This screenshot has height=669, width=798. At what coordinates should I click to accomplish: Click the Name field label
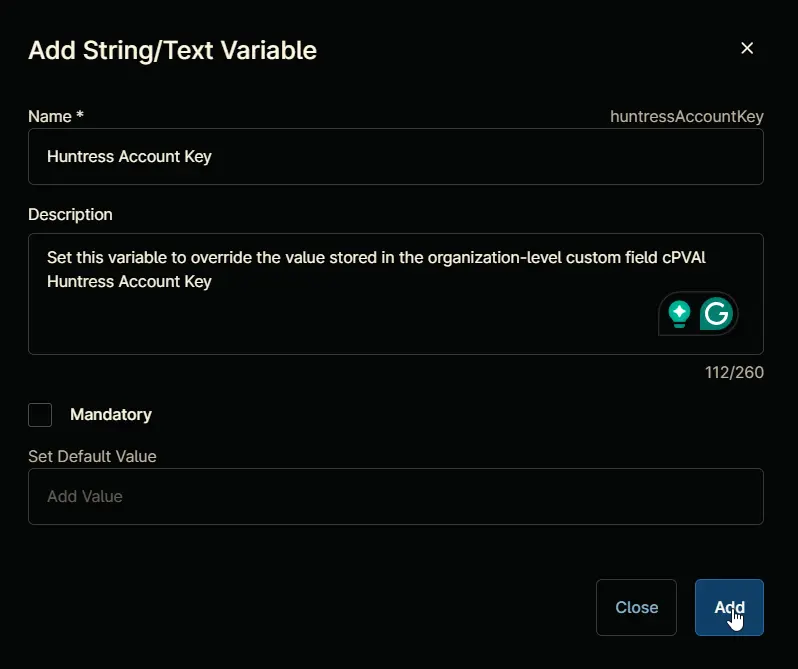[x=50, y=117]
